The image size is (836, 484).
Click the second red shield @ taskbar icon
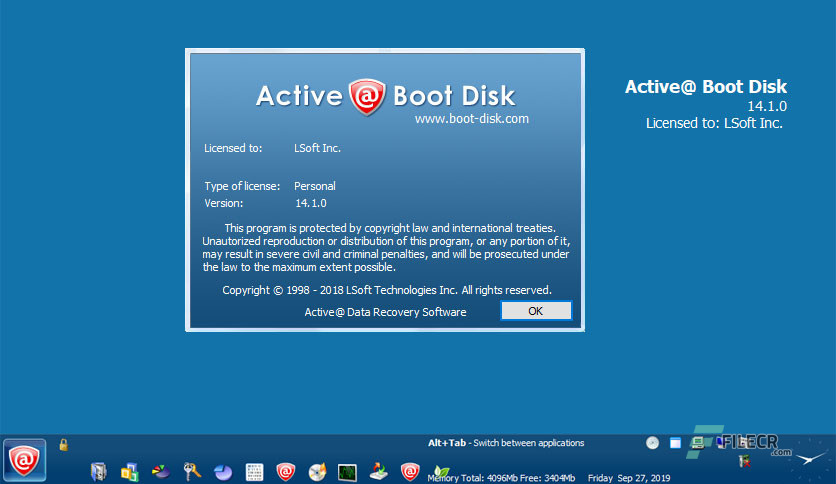point(410,472)
